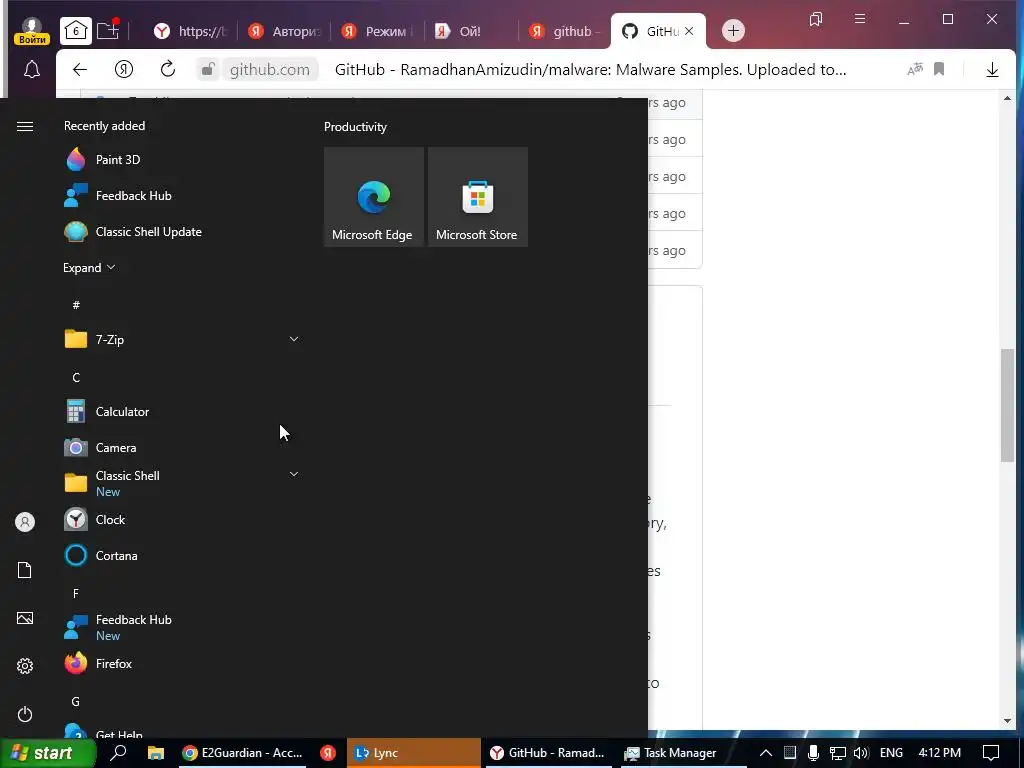This screenshot has height=768, width=1024.
Task: Click Microsoft Edge tile
Action: 374,197
